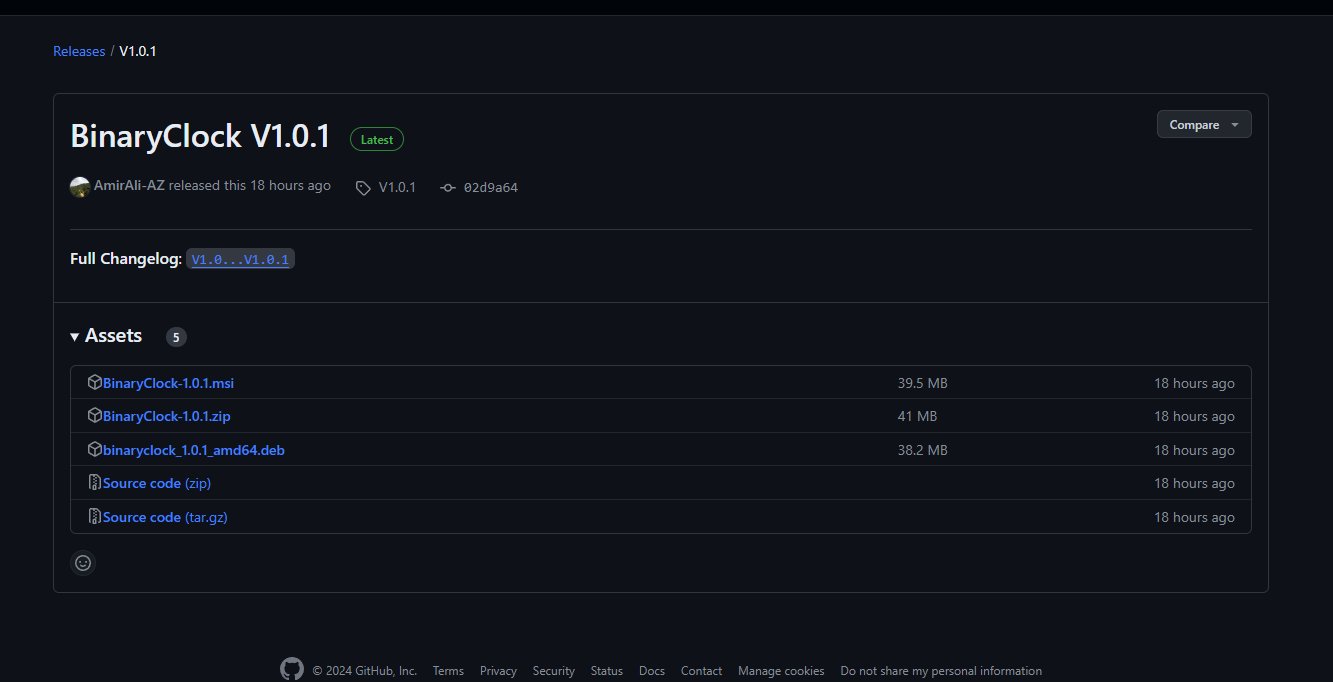Open the Compare dropdown

coord(1203,125)
